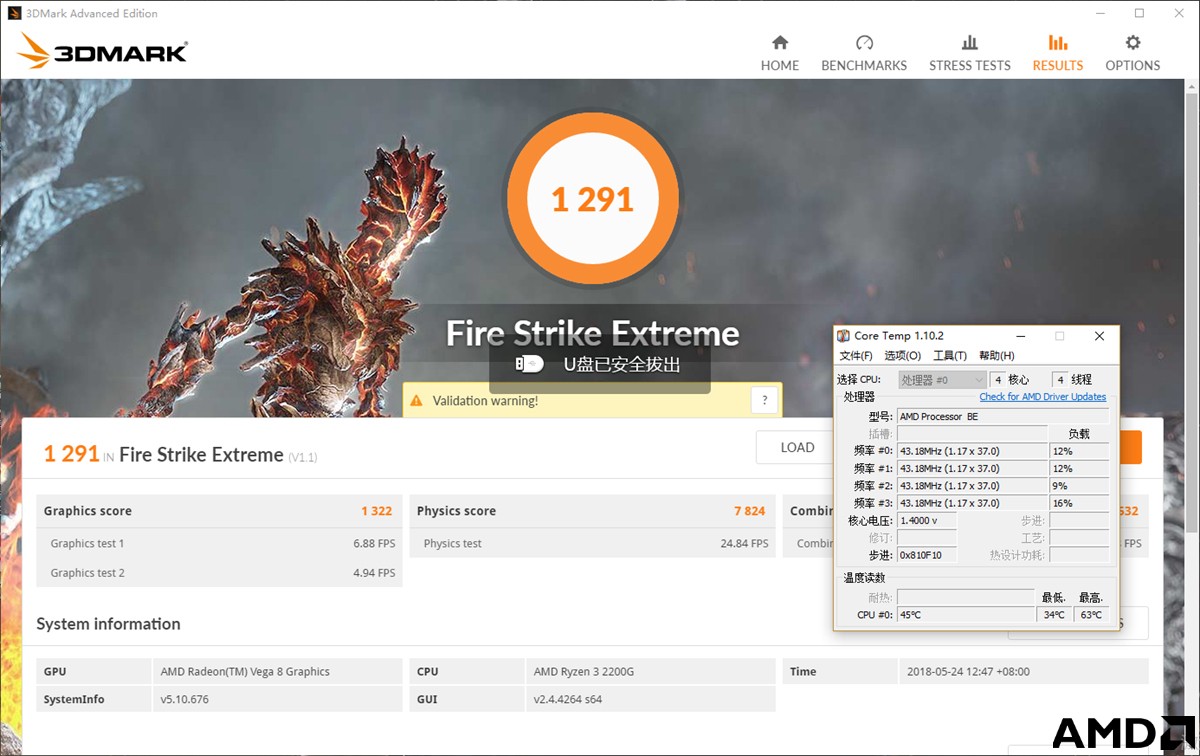This screenshot has width=1200, height=756.
Task: Expand the 处理器 #0 CPU dropdown
Action: [942, 380]
